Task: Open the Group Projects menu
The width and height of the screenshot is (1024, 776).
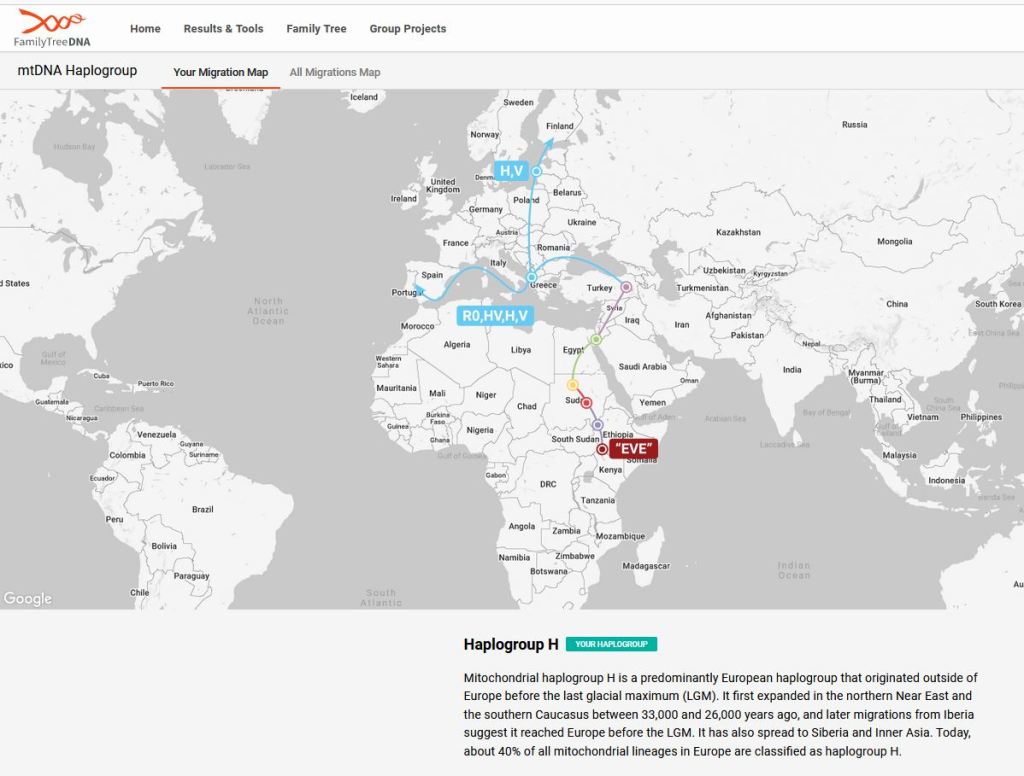Action: [x=408, y=29]
